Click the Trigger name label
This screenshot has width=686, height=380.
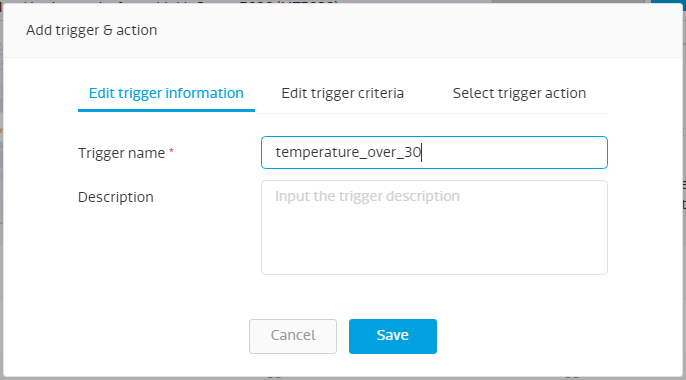[122, 153]
